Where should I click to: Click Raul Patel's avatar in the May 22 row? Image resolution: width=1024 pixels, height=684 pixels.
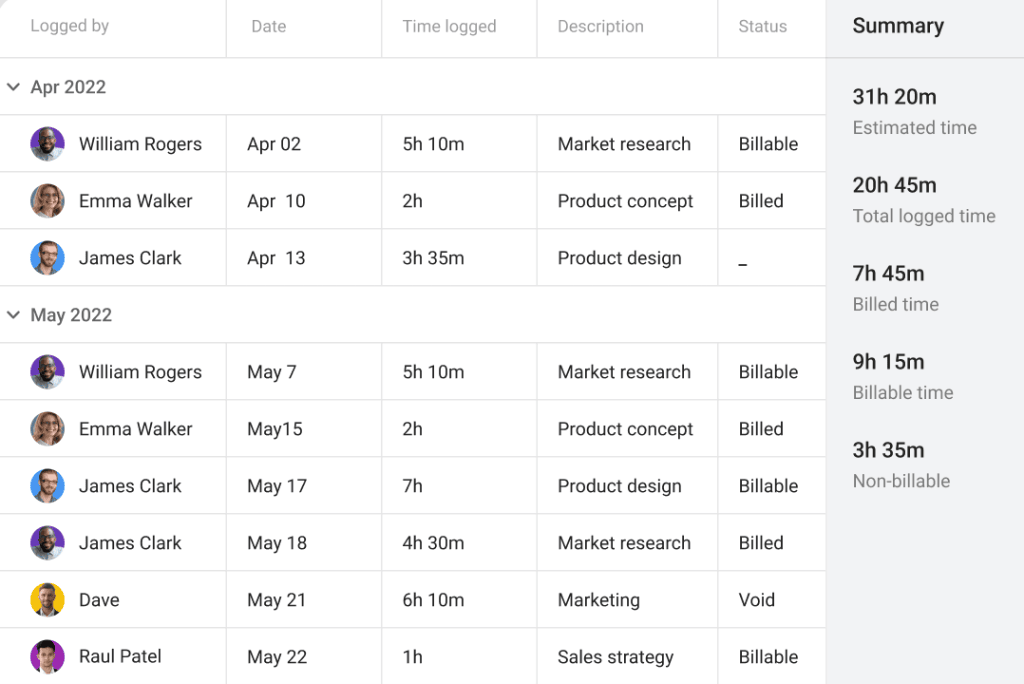click(46, 656)
